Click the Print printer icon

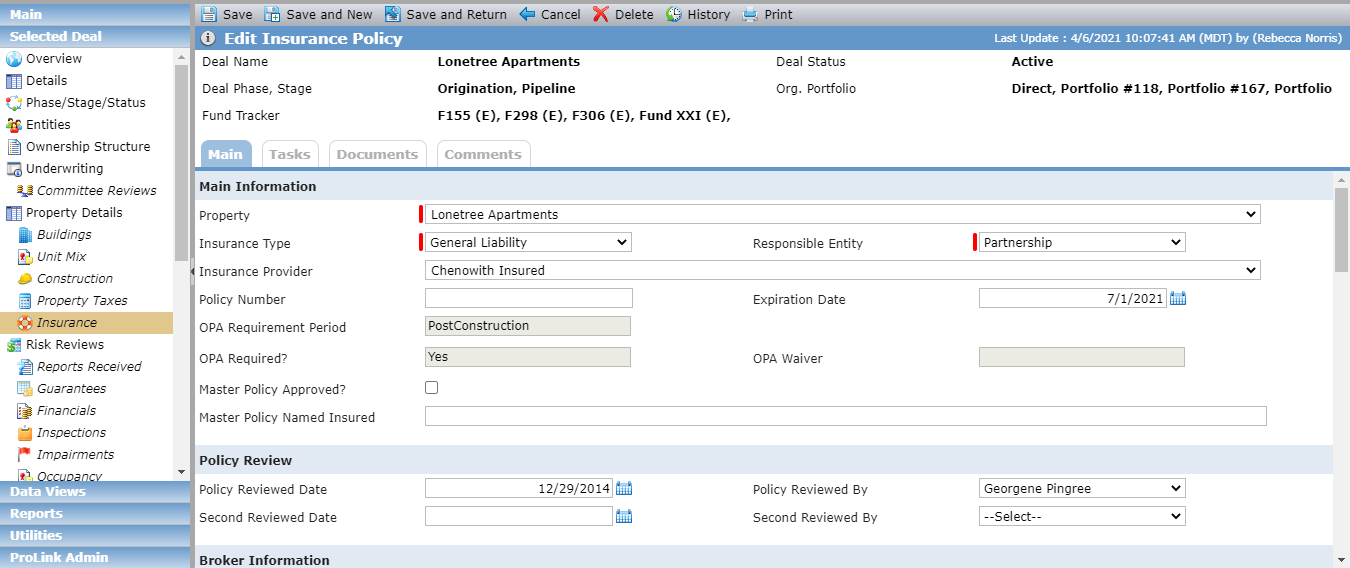(x=751, y=14)
